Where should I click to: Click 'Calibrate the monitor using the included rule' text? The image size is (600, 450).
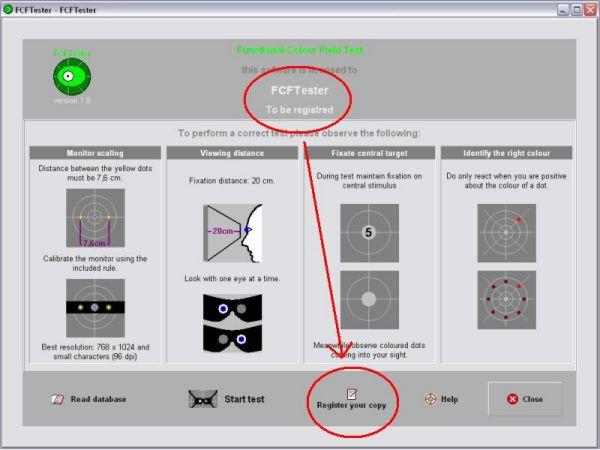click(95, 263)
